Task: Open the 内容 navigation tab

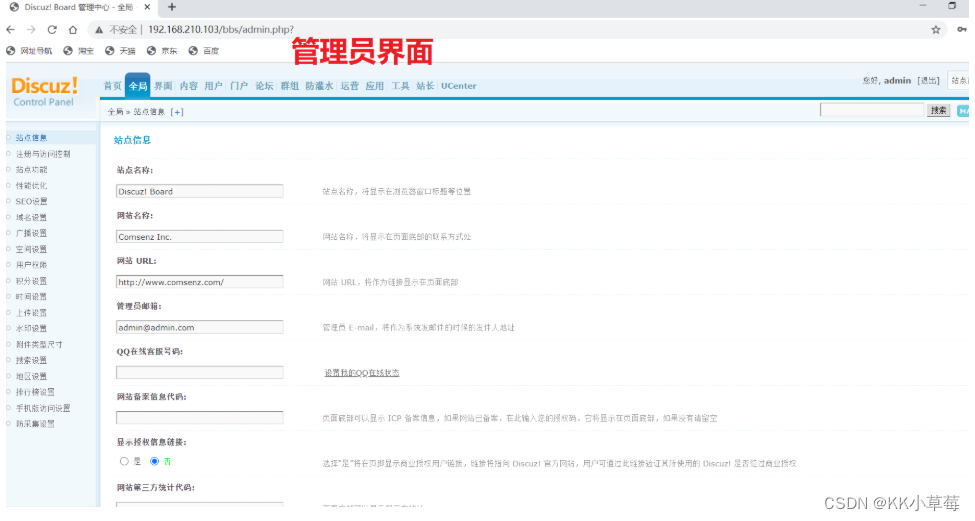Action: [x=188, y=86]
